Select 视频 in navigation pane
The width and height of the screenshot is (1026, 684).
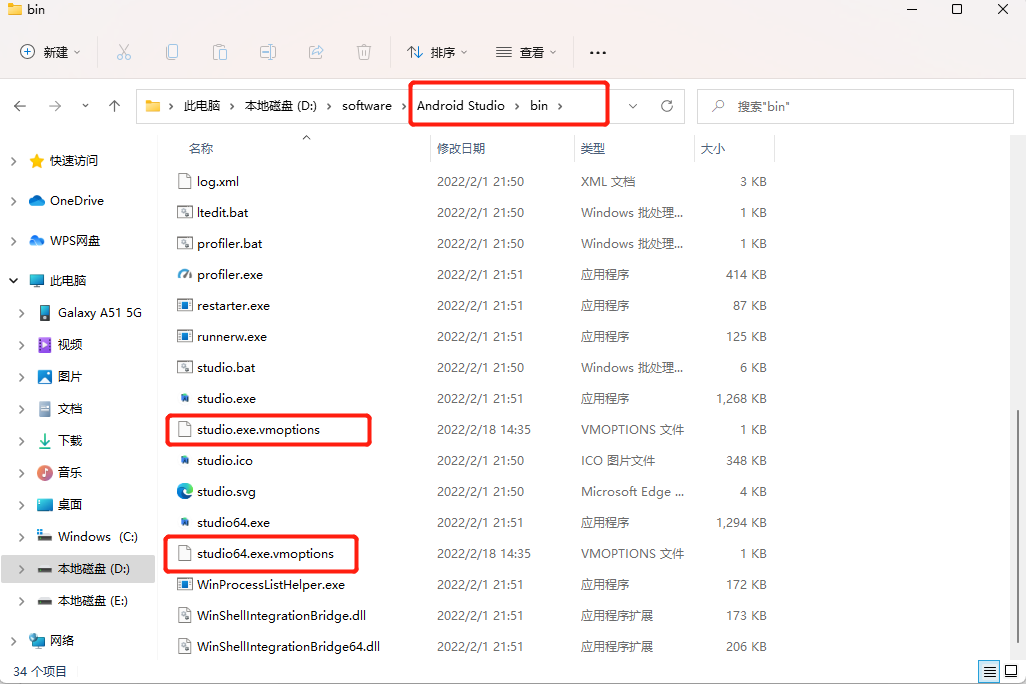tap(70, 345)
